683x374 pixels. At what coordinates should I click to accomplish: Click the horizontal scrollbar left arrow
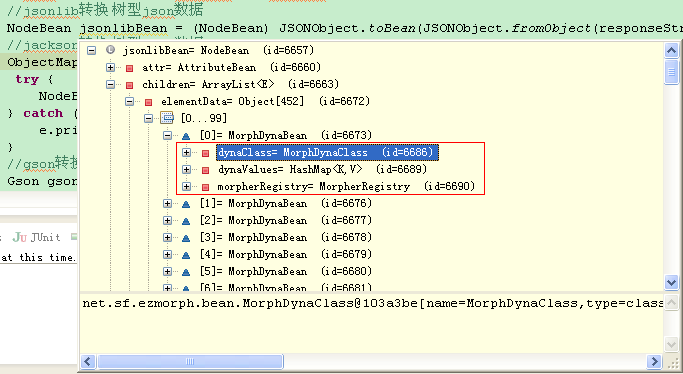coord(88,361)
